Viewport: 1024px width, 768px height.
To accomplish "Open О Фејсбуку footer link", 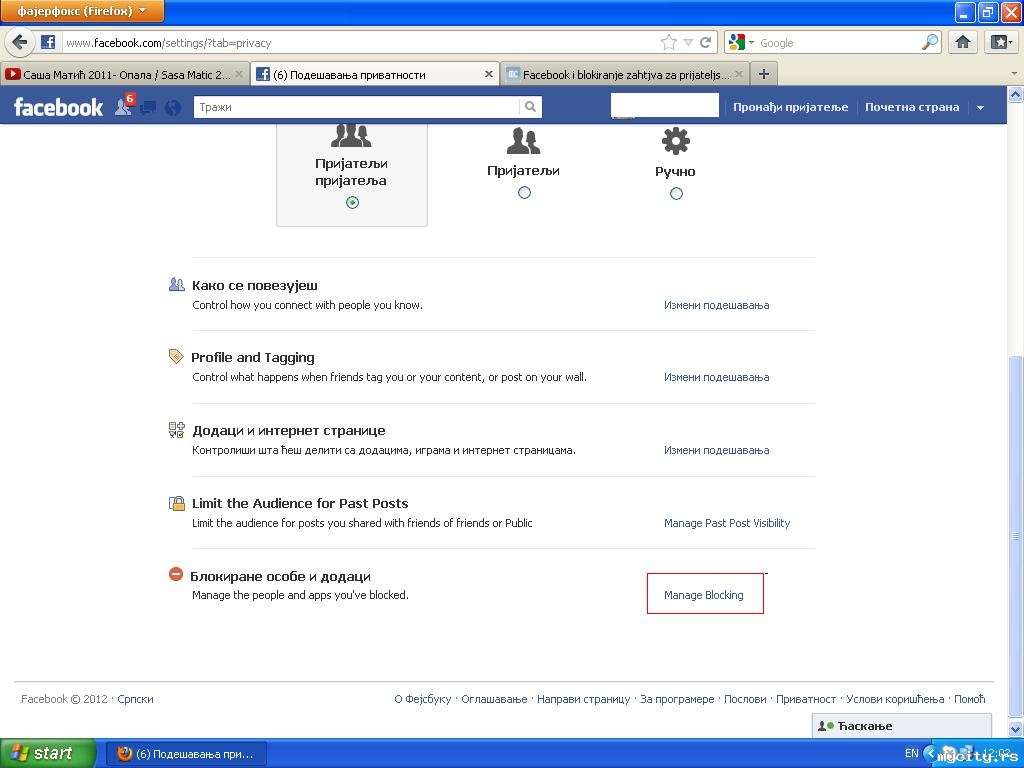I will pos(423,699).
